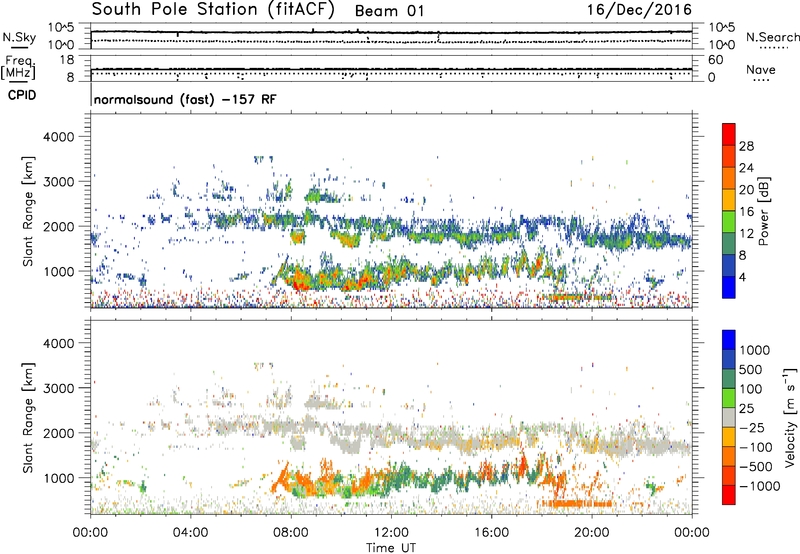Viewport: 800px width, 554px height.
Task: Select the 'Velocity [m s-1]' colorbar title
Action: (790, 418)
